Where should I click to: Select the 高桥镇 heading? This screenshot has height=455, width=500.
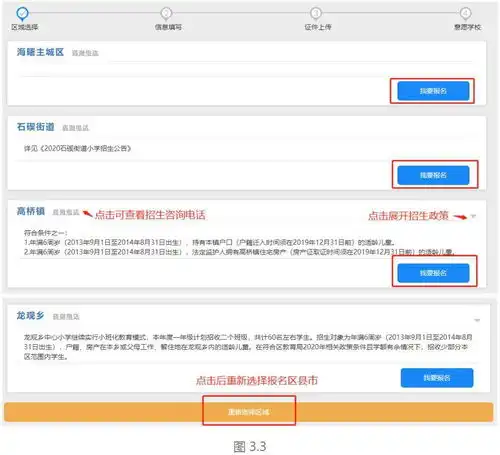click(x=31, y=211)
